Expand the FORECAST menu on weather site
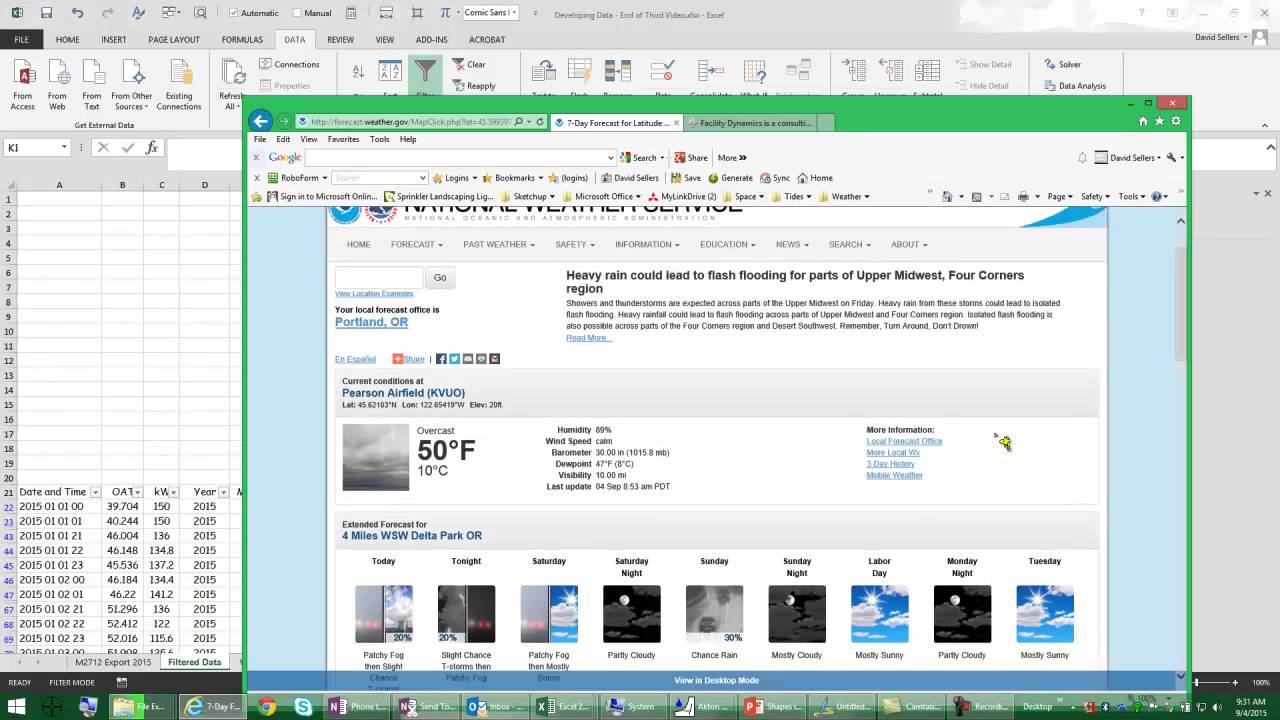 [x=417, y=244]
